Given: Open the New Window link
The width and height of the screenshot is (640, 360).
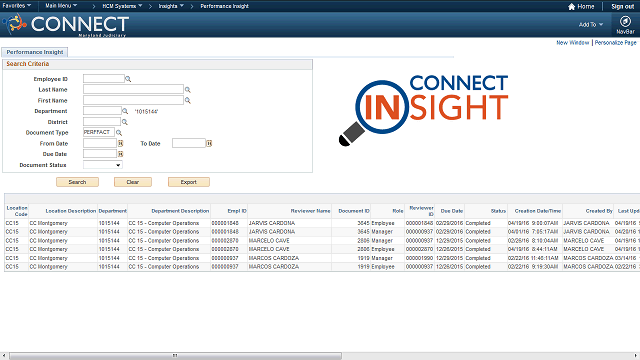Looking at the screenshot, I should coord(573,42).
